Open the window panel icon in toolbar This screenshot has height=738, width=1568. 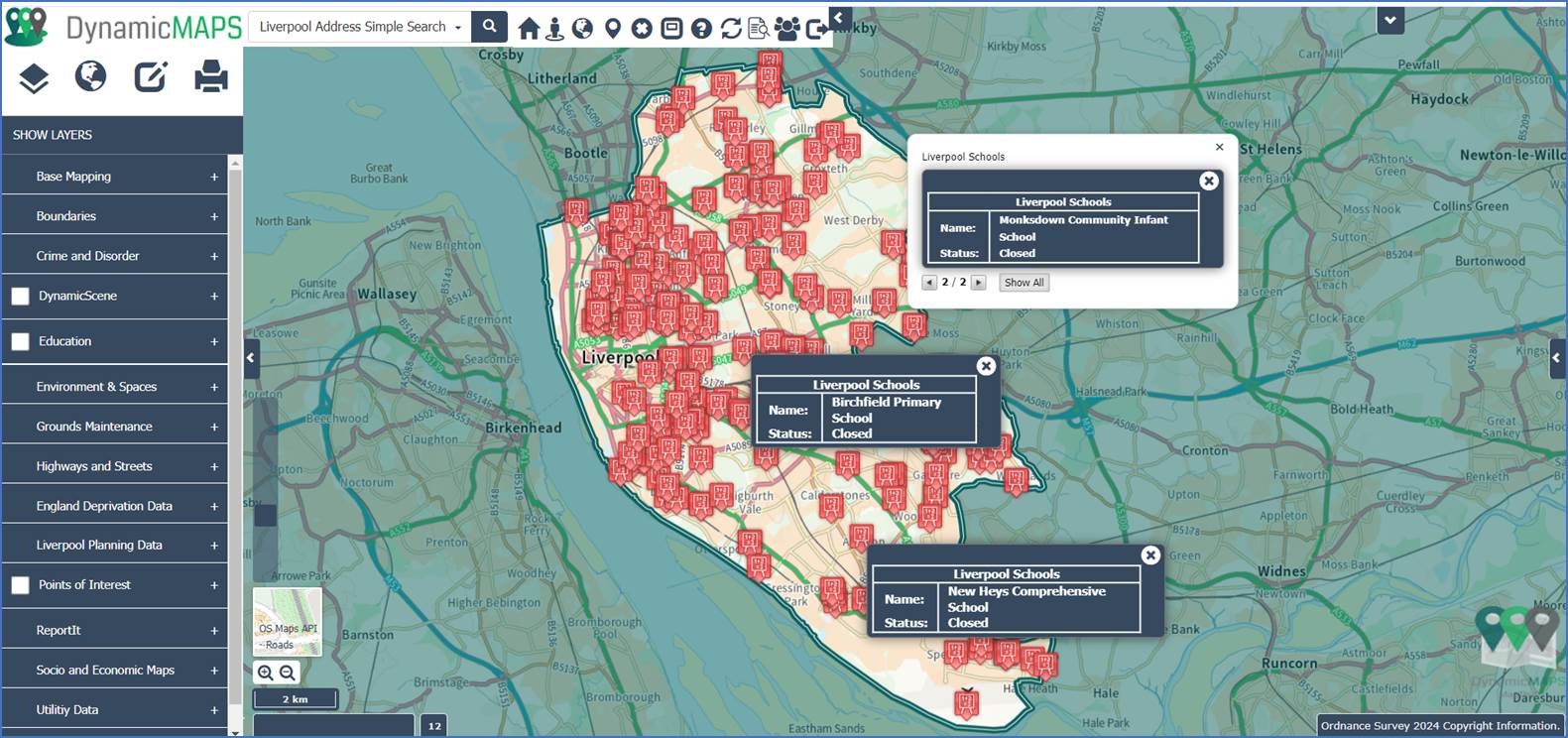point(671,29)
